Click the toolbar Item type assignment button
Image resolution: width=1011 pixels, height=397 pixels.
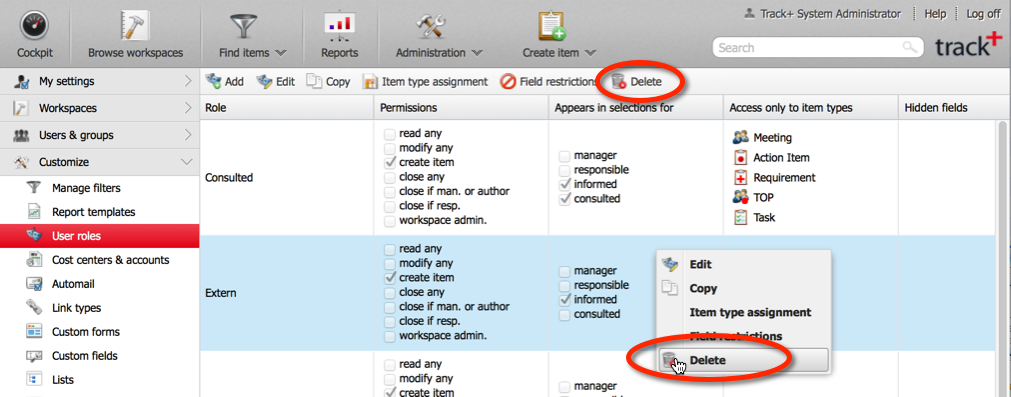click(426, 82)
